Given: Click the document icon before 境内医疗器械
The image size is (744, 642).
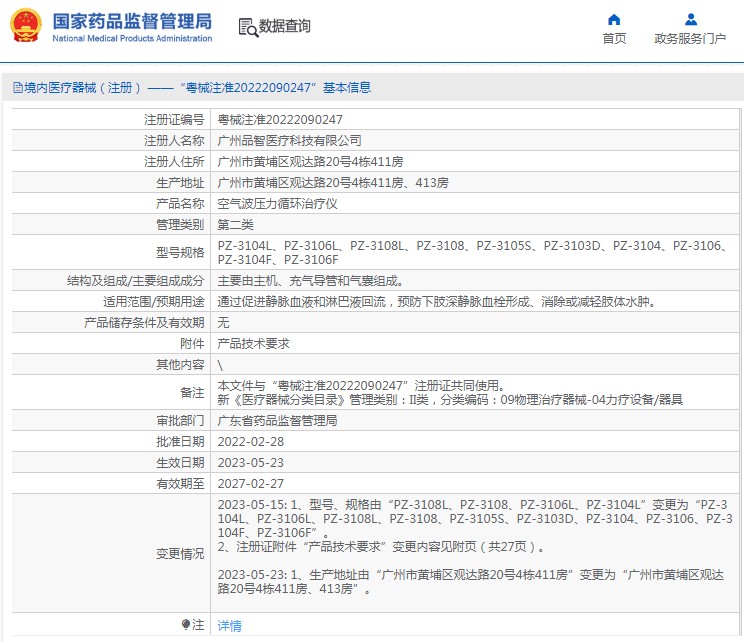Looking at the screenshot, I should [x=17, y=88].
